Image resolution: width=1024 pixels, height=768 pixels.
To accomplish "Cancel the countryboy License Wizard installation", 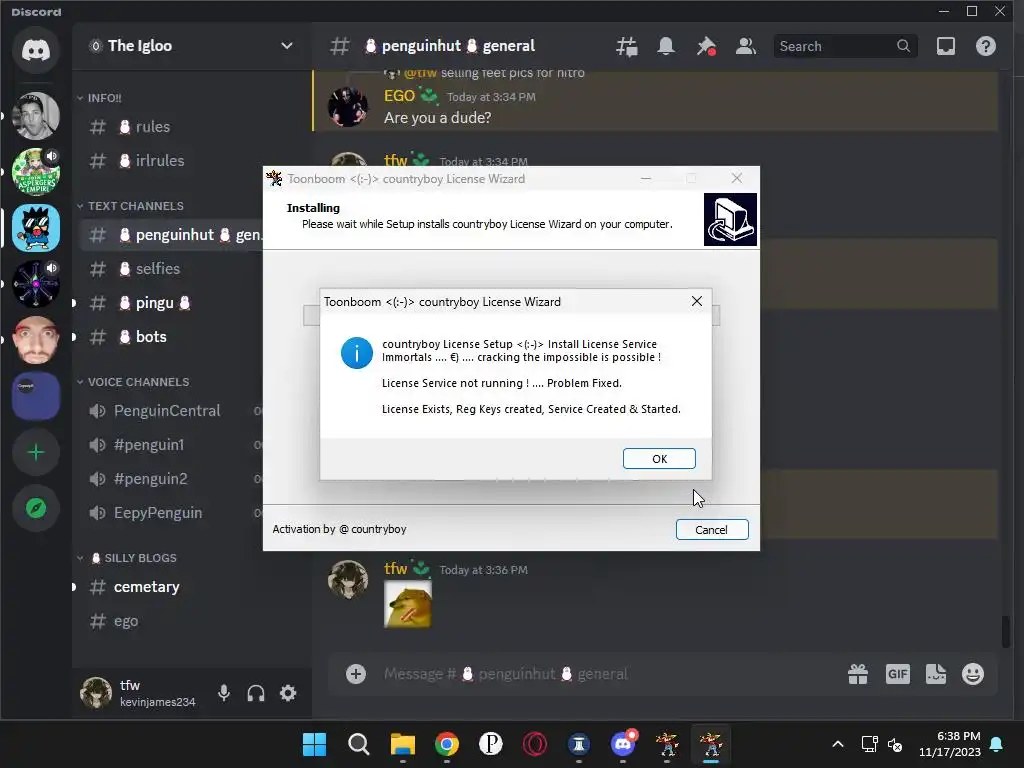I will 712,530.
